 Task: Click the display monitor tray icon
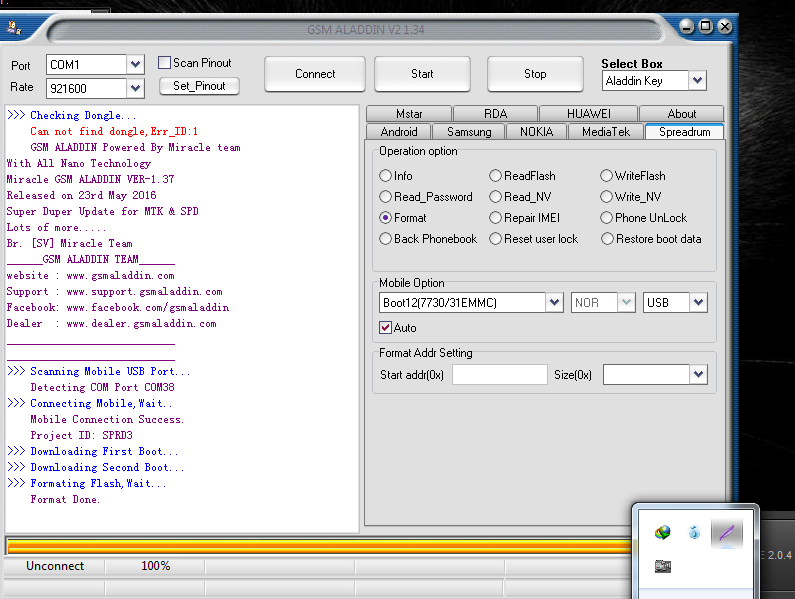click(x=661, y=567)
